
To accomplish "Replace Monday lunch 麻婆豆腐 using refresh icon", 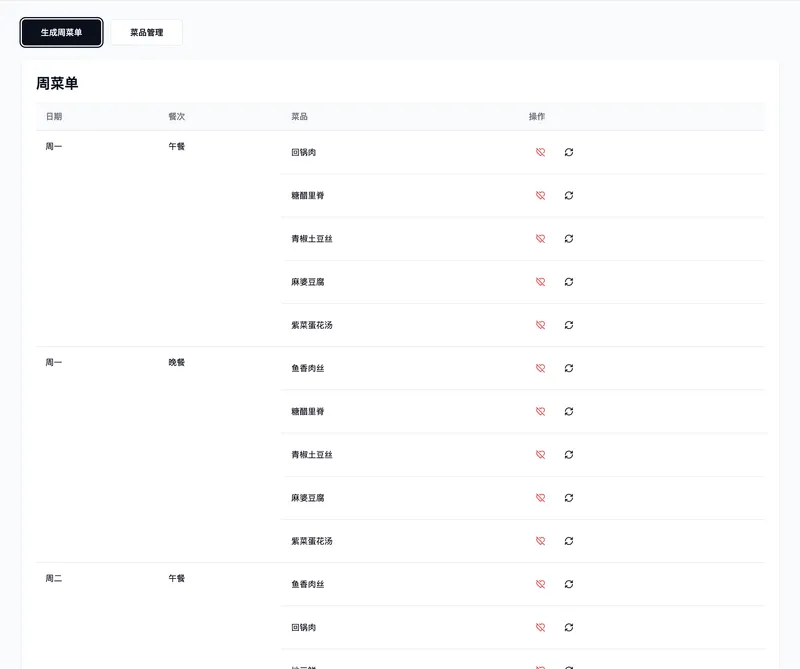I will point(569,282).
